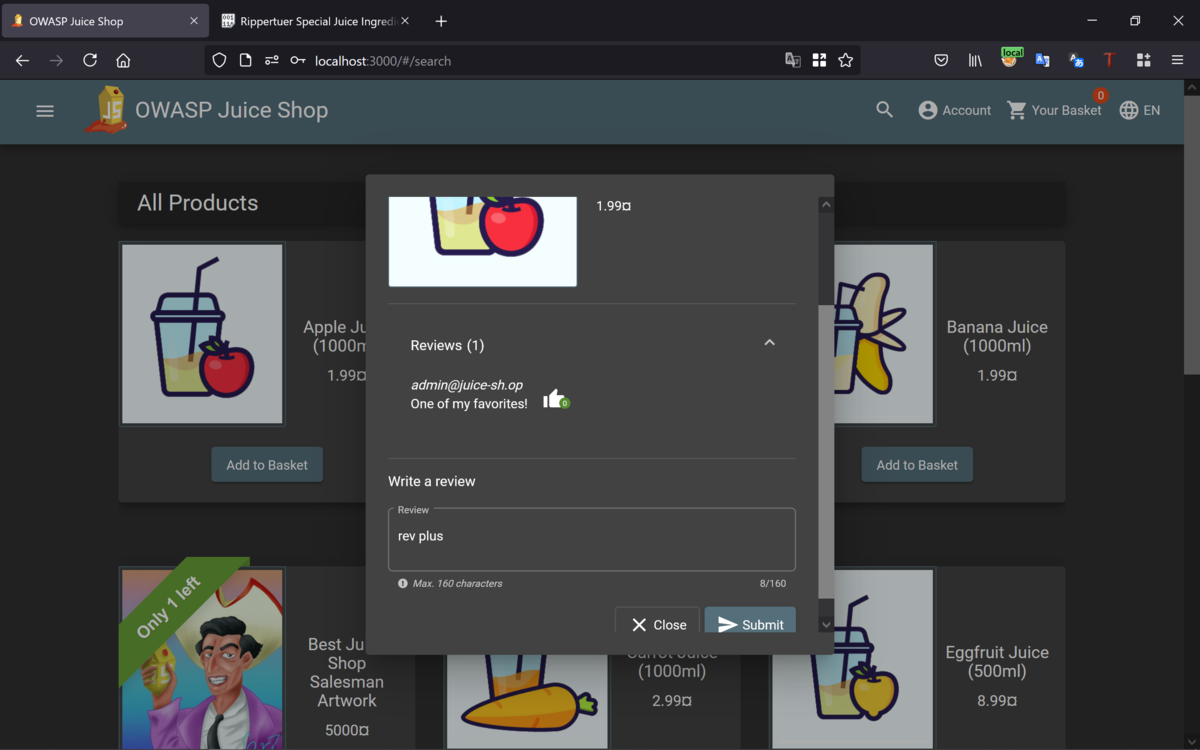Image resolution: width=1200 pixels, height=750 pixels.
Task: Close the OWASP Juice Shop tab
Action: [x=195, y=21]
